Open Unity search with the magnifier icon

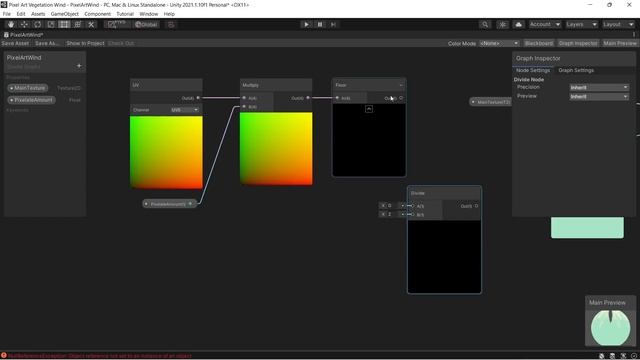(x=485, y=24)
